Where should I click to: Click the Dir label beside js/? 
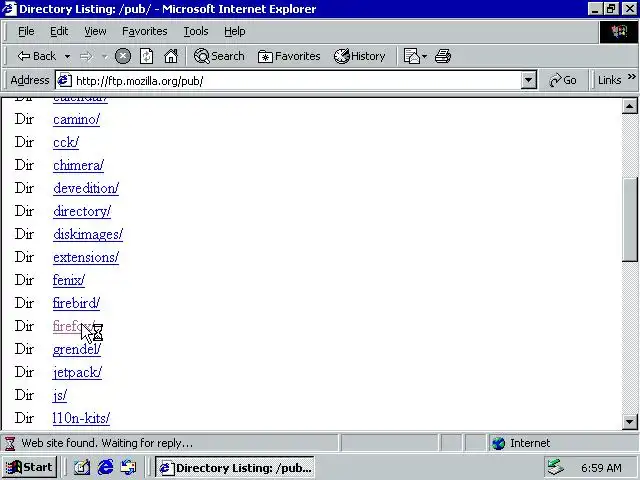click(24, 395)
